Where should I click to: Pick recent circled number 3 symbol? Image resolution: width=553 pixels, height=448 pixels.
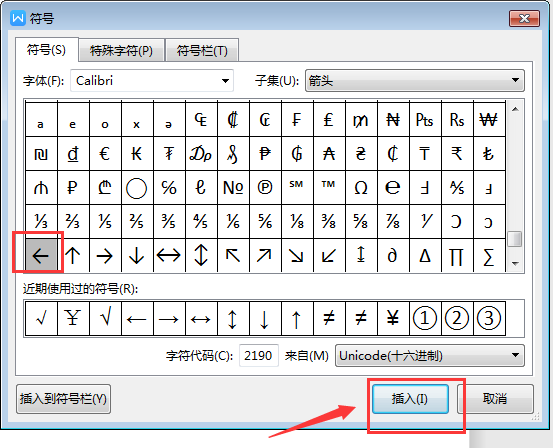point(489,318)
